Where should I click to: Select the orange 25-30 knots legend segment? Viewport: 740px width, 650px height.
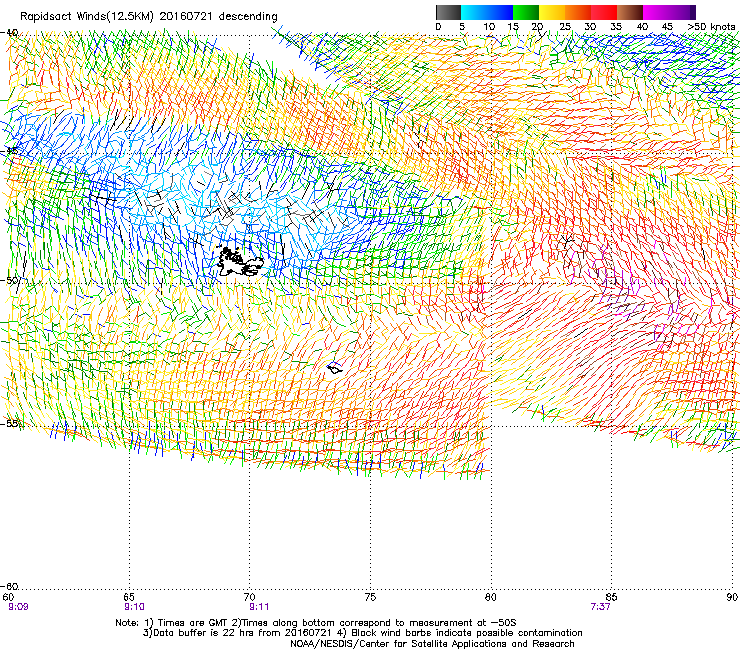click(x=578, y=12)
